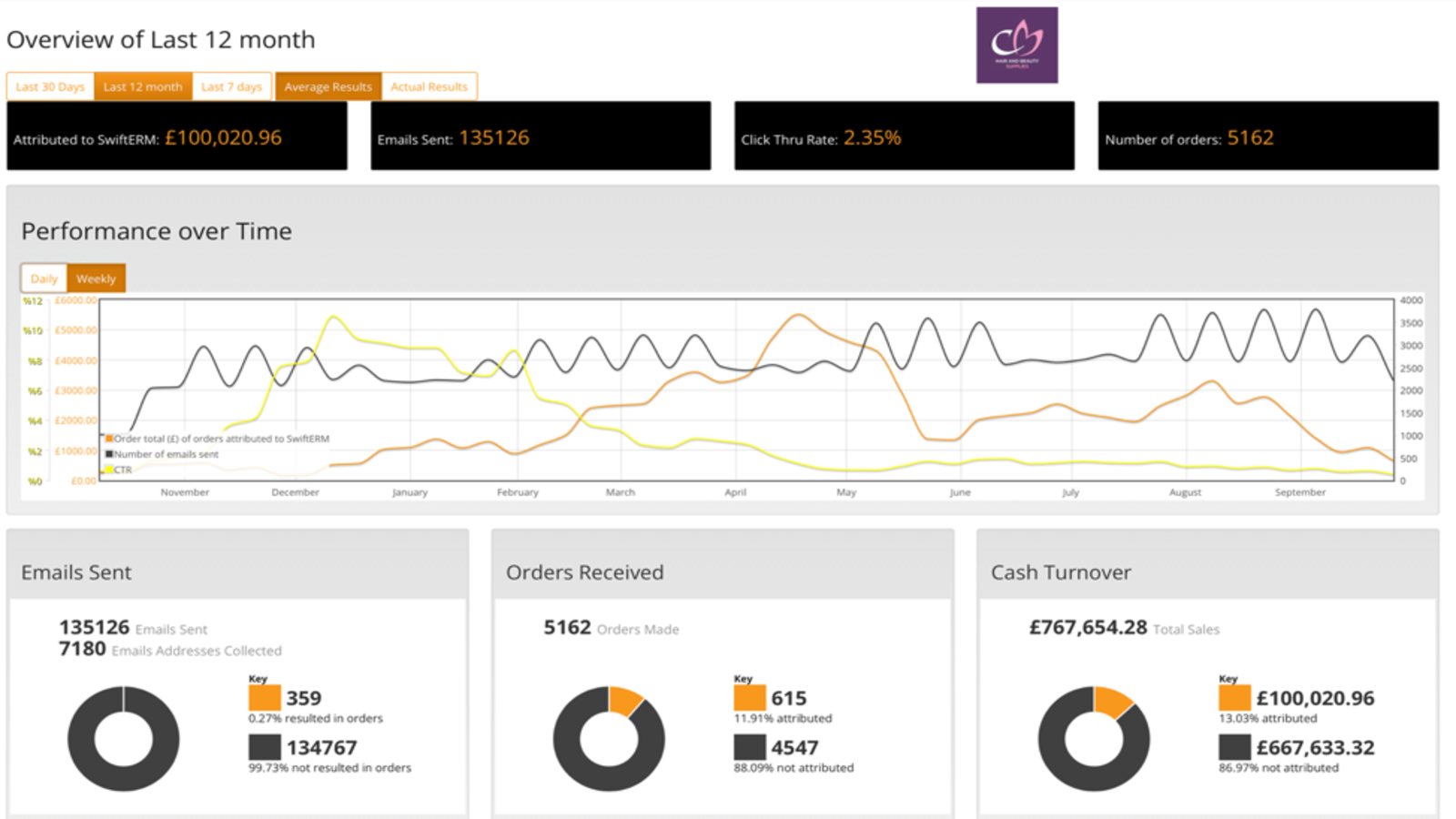Click the Performance over Time heading

(157, 231)
